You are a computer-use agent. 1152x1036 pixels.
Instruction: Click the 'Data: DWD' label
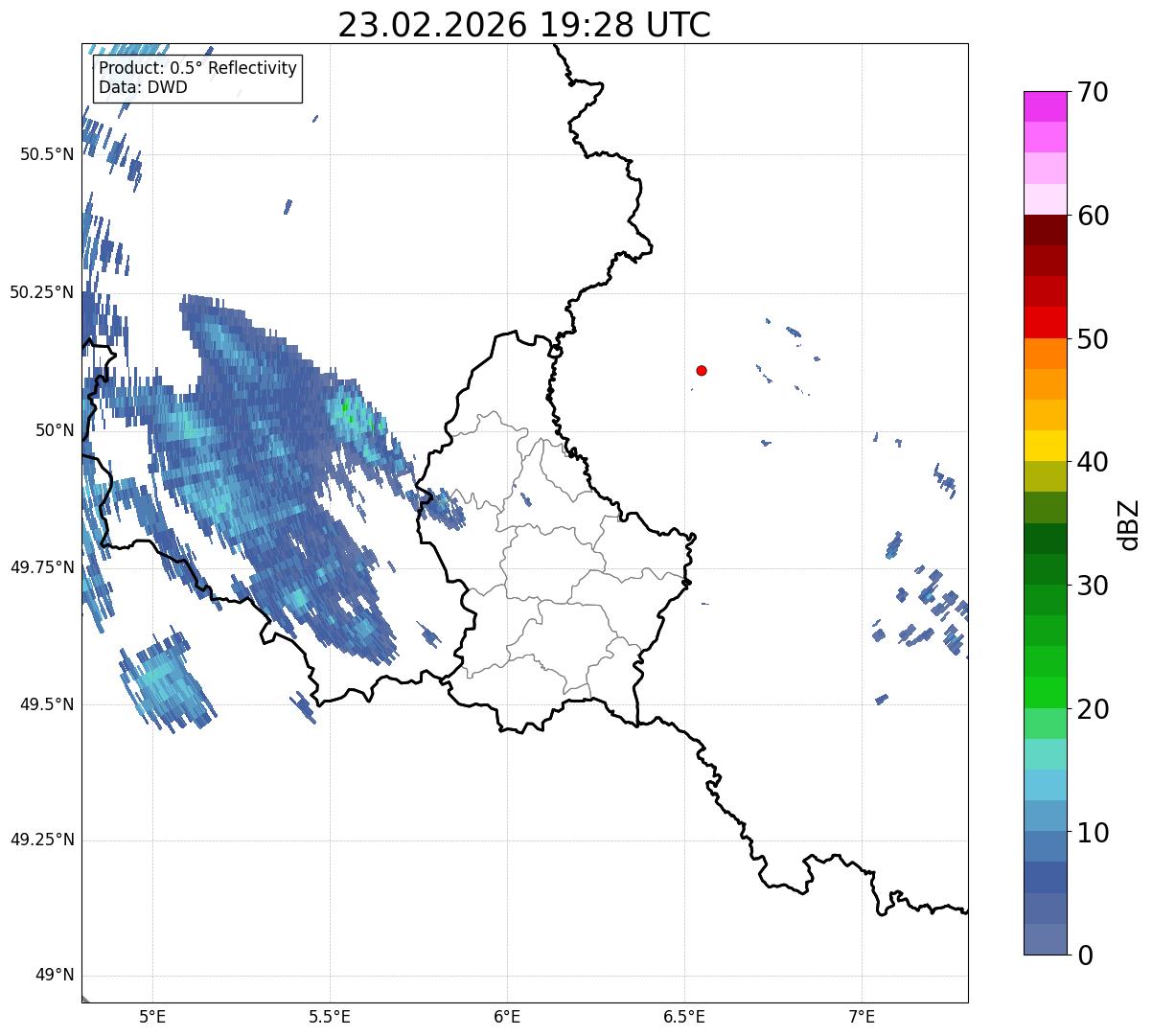tap(144, 87)
